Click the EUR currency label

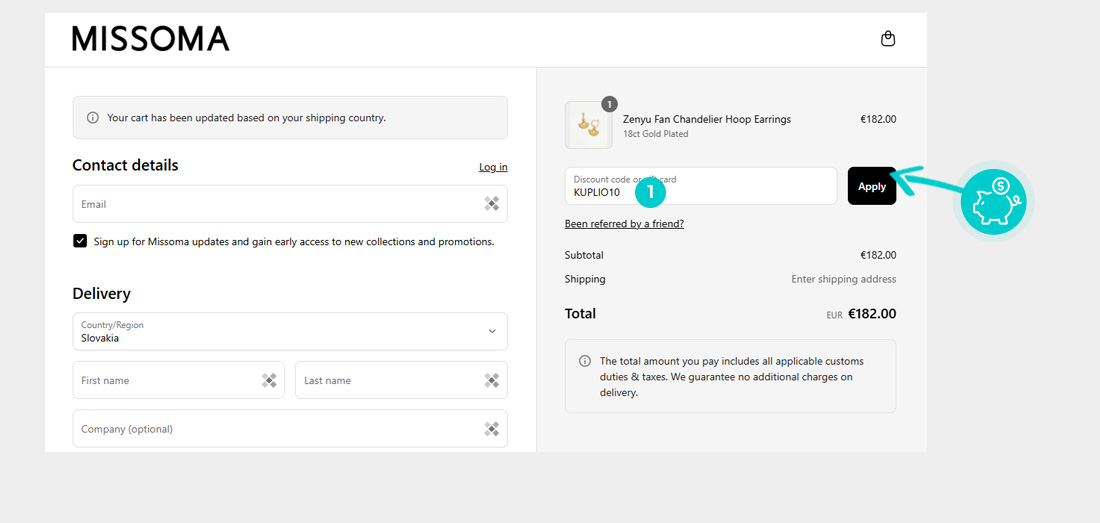click(x=834, y=315)
